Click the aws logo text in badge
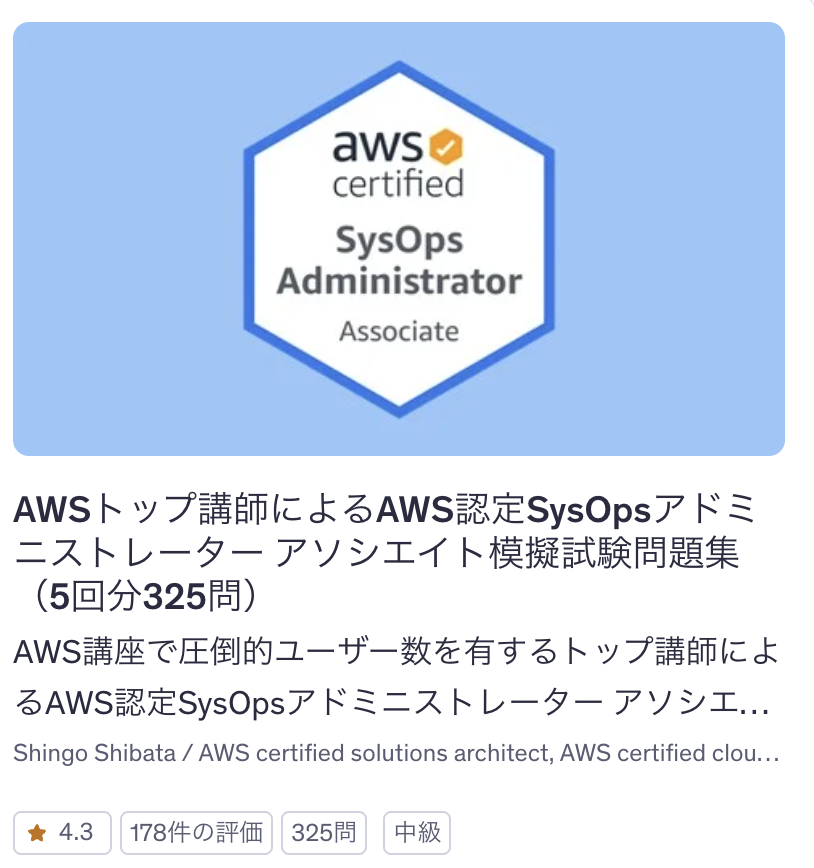 pos(379,149)
